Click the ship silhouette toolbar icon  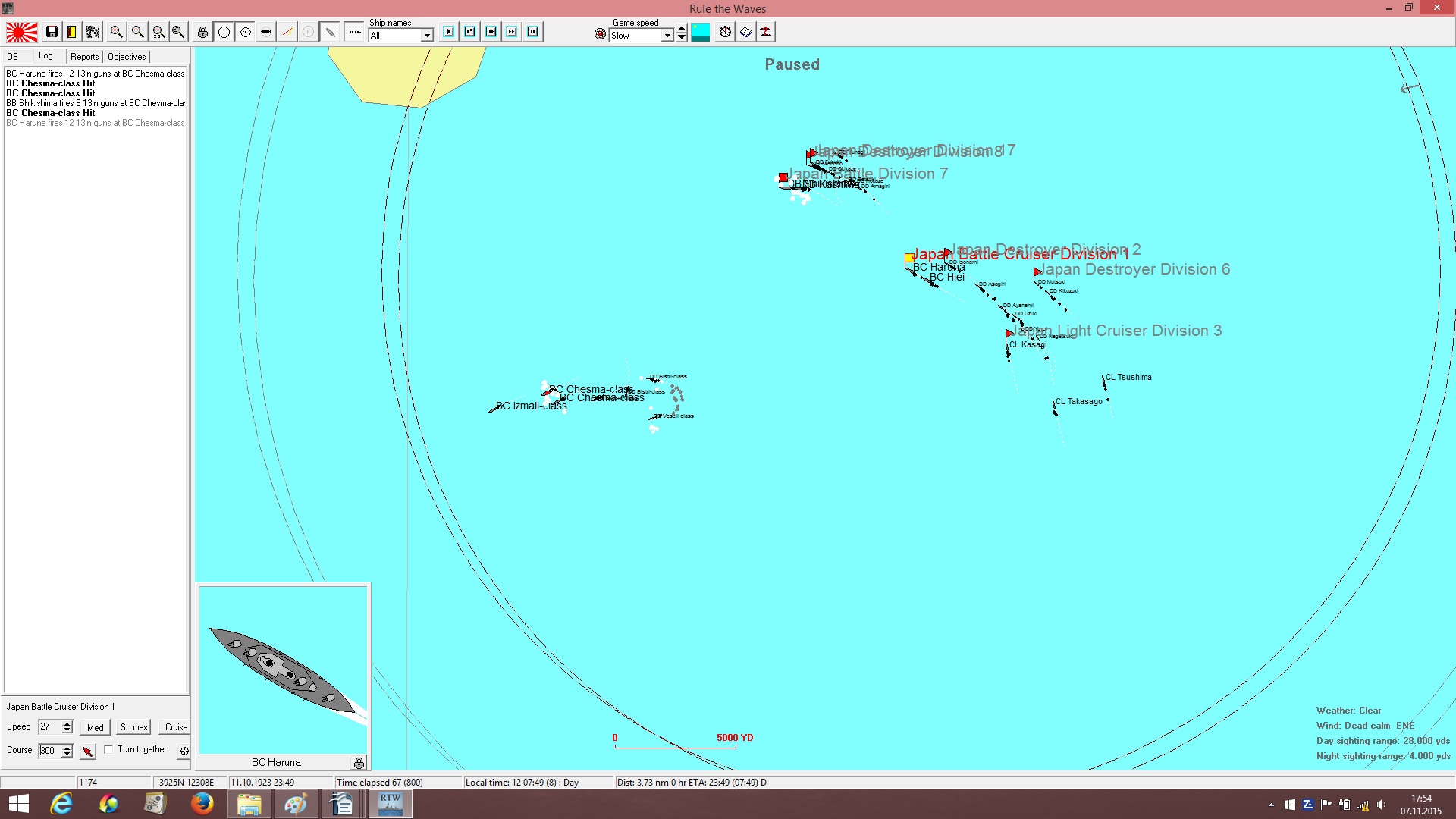click(331, 32)
